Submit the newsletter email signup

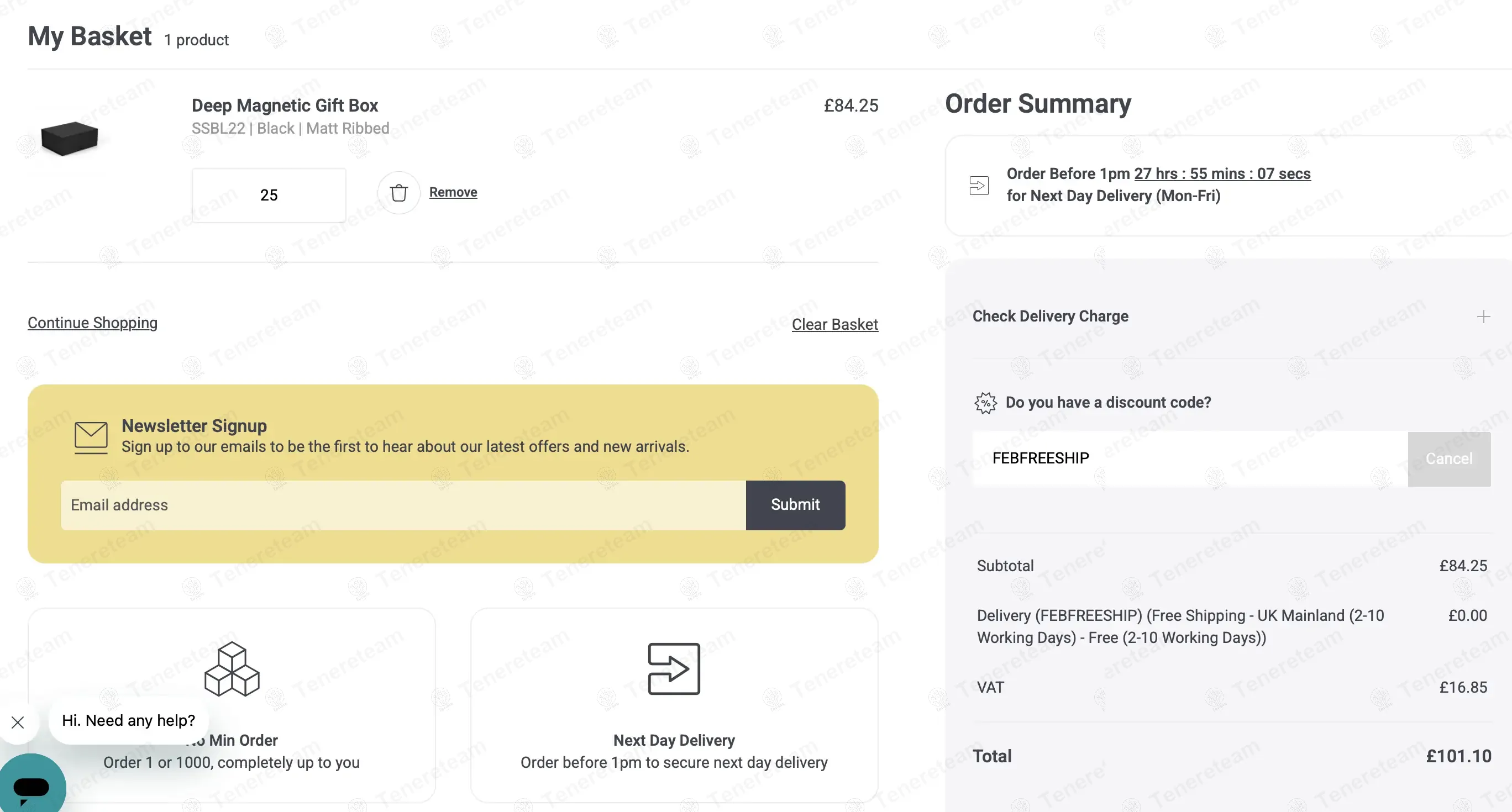pyautogui.click(x=795, y=504)
